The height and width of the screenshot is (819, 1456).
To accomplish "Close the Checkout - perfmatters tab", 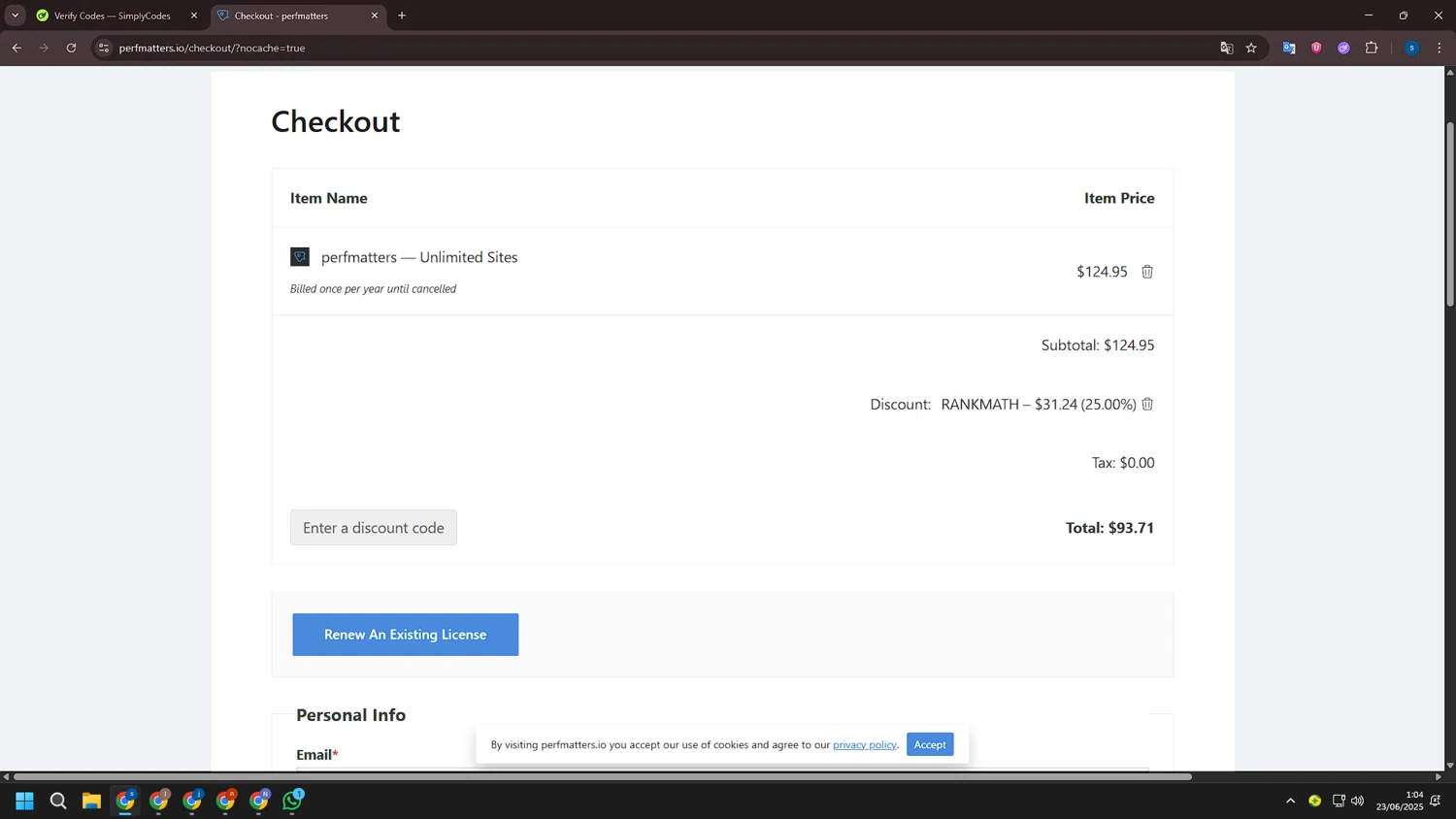I will pyautogui.click(x=374, y=16).
